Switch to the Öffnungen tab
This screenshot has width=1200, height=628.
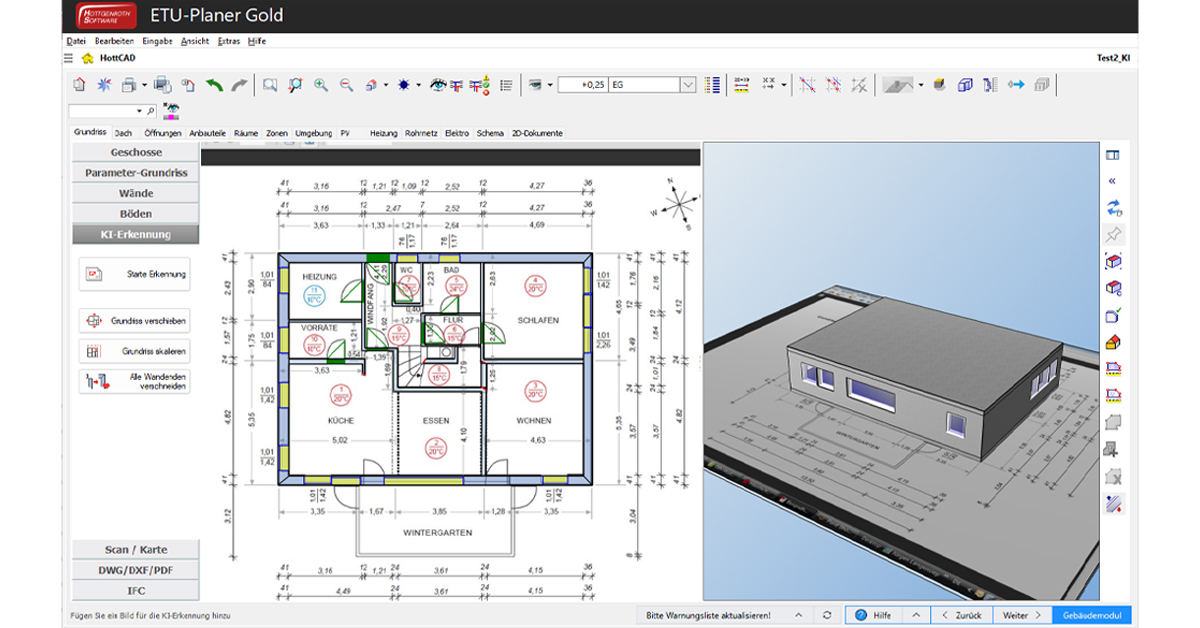pos(162,133)
